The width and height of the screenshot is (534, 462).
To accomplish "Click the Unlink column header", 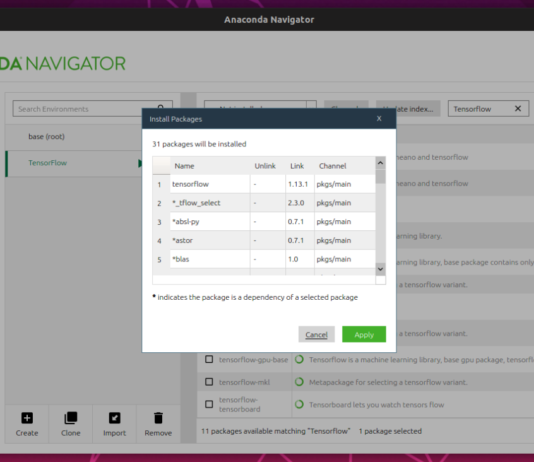I will tap(265, 166).
